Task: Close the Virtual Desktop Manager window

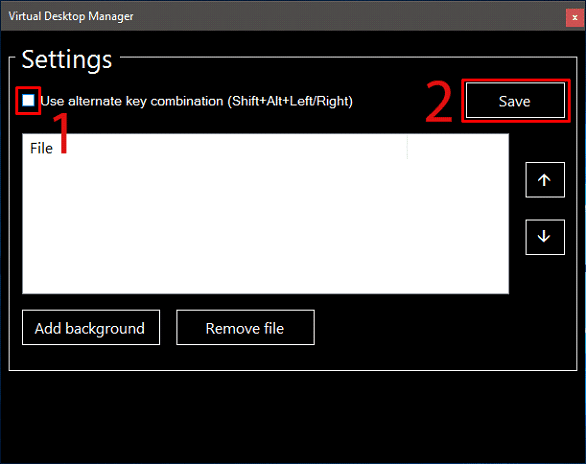Action: coord(574,17)
